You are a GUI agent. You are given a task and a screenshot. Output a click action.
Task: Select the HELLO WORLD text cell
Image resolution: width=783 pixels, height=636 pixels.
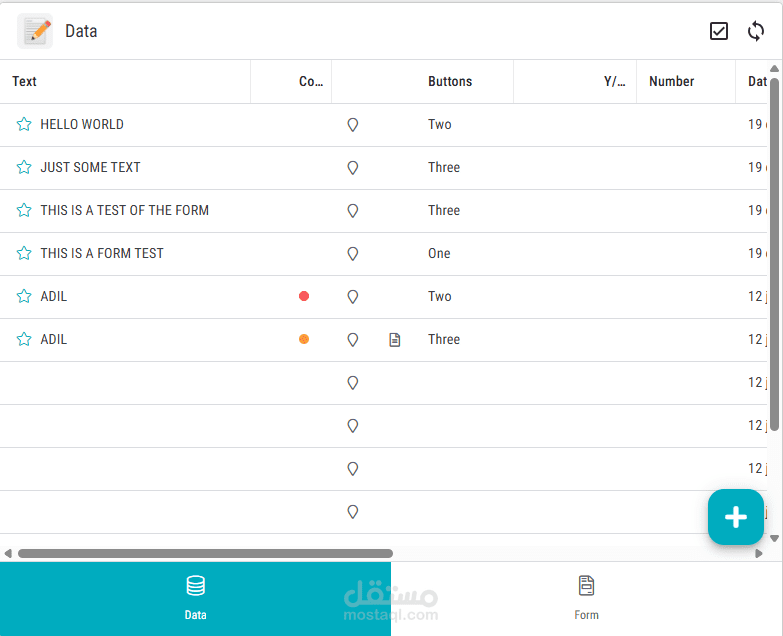(82, 124)
